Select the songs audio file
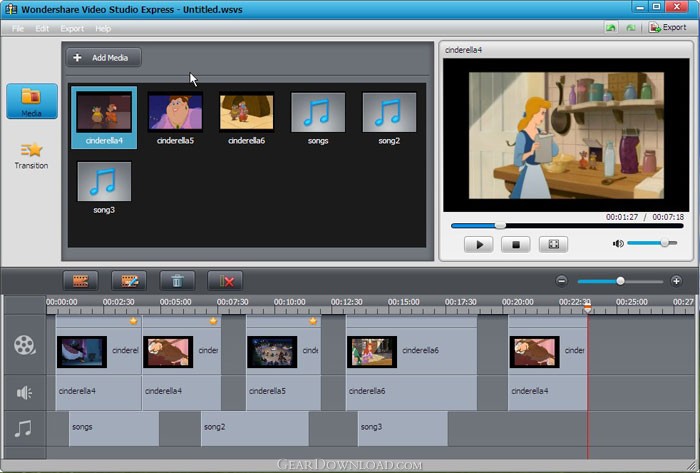 pyautogui.click(x=318, y=118)
